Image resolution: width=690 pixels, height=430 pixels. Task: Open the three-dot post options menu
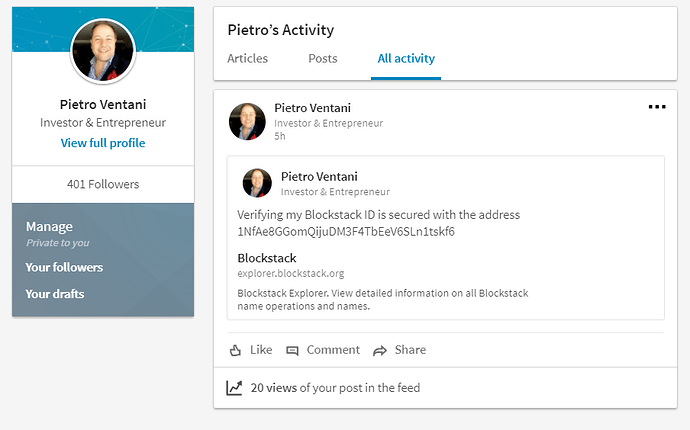pyautogui.click(x=657, y=107)
